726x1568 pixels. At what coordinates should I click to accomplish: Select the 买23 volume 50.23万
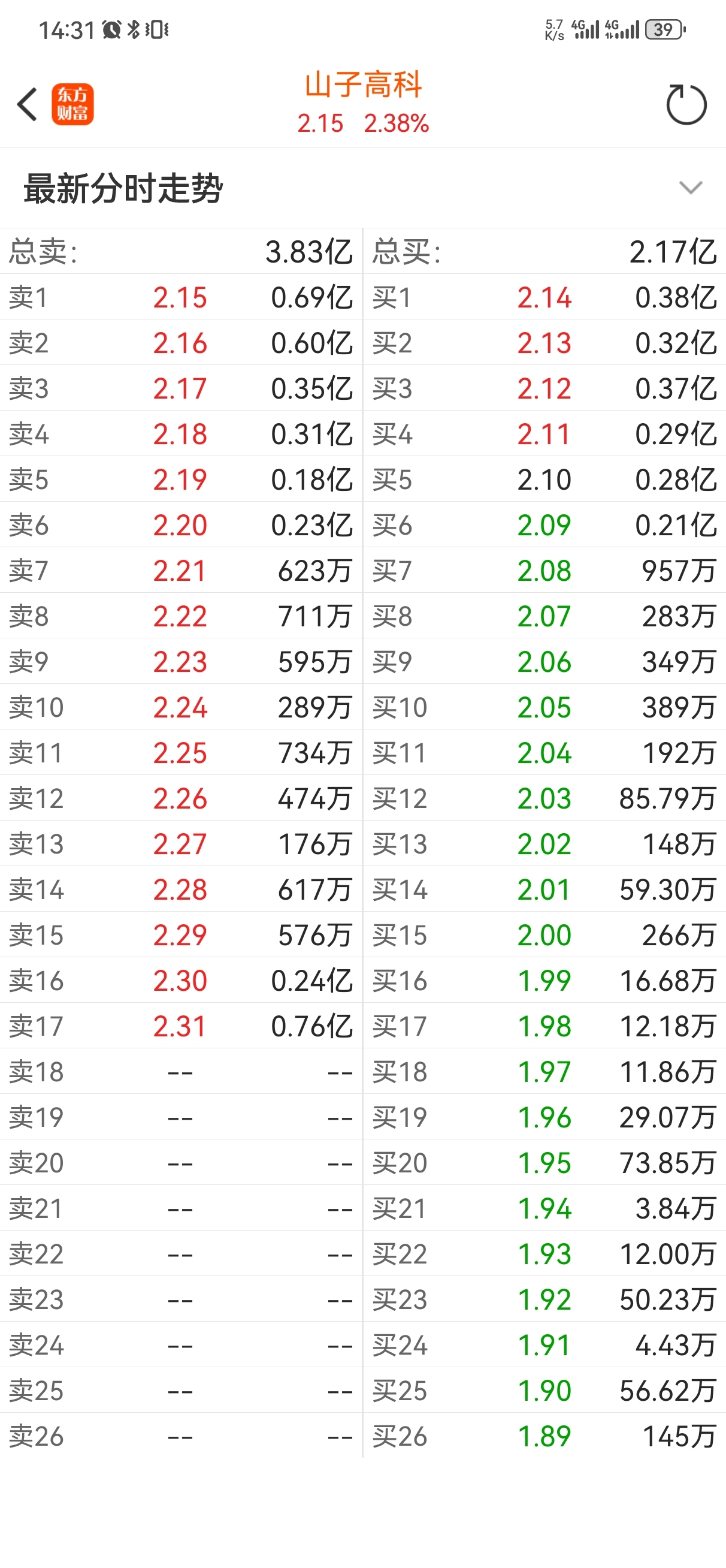coord(667,1299)
